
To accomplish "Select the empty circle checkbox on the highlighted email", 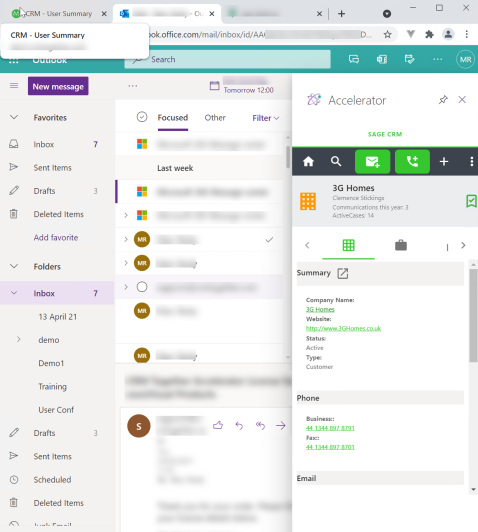I will point(142,287).
